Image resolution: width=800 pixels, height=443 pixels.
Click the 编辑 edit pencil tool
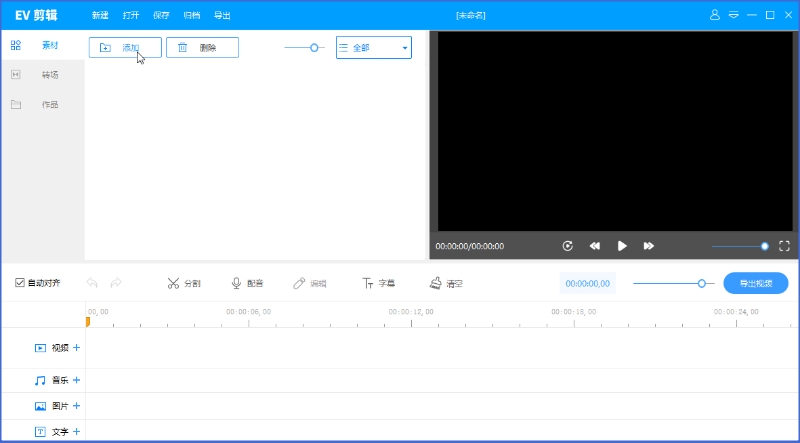point(310,283)
